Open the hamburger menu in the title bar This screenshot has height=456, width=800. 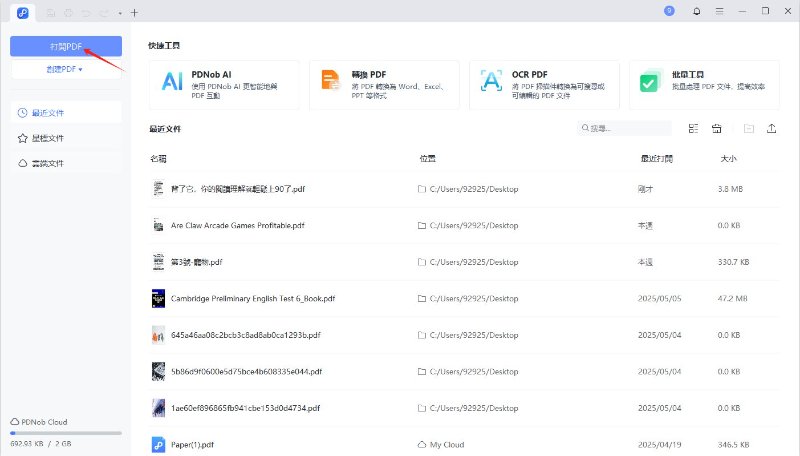[719, 11]
